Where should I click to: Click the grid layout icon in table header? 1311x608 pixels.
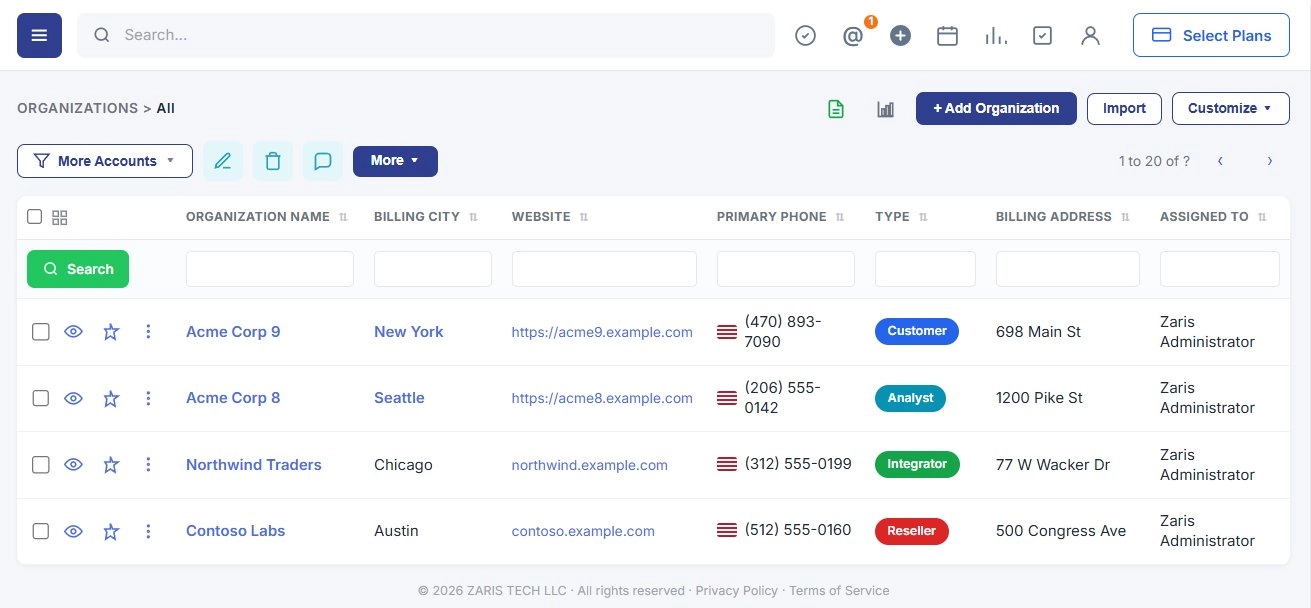(59, 217)
